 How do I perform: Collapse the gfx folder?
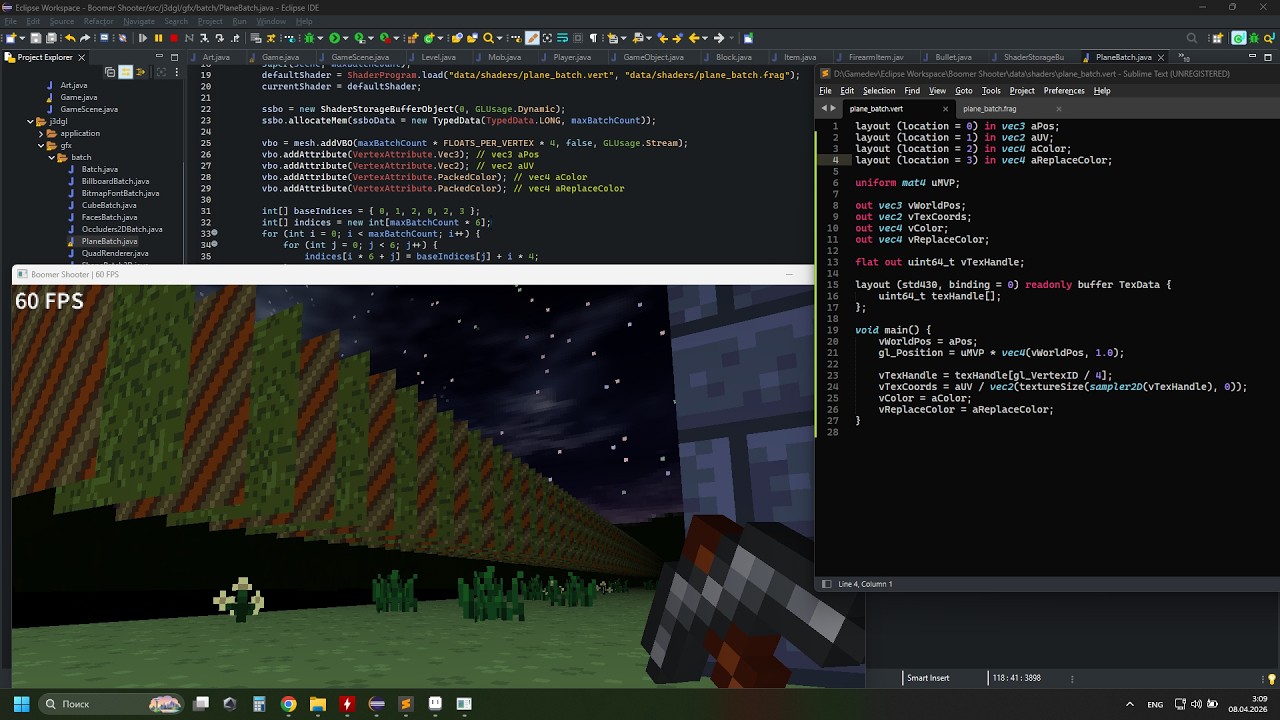[41, 145]
